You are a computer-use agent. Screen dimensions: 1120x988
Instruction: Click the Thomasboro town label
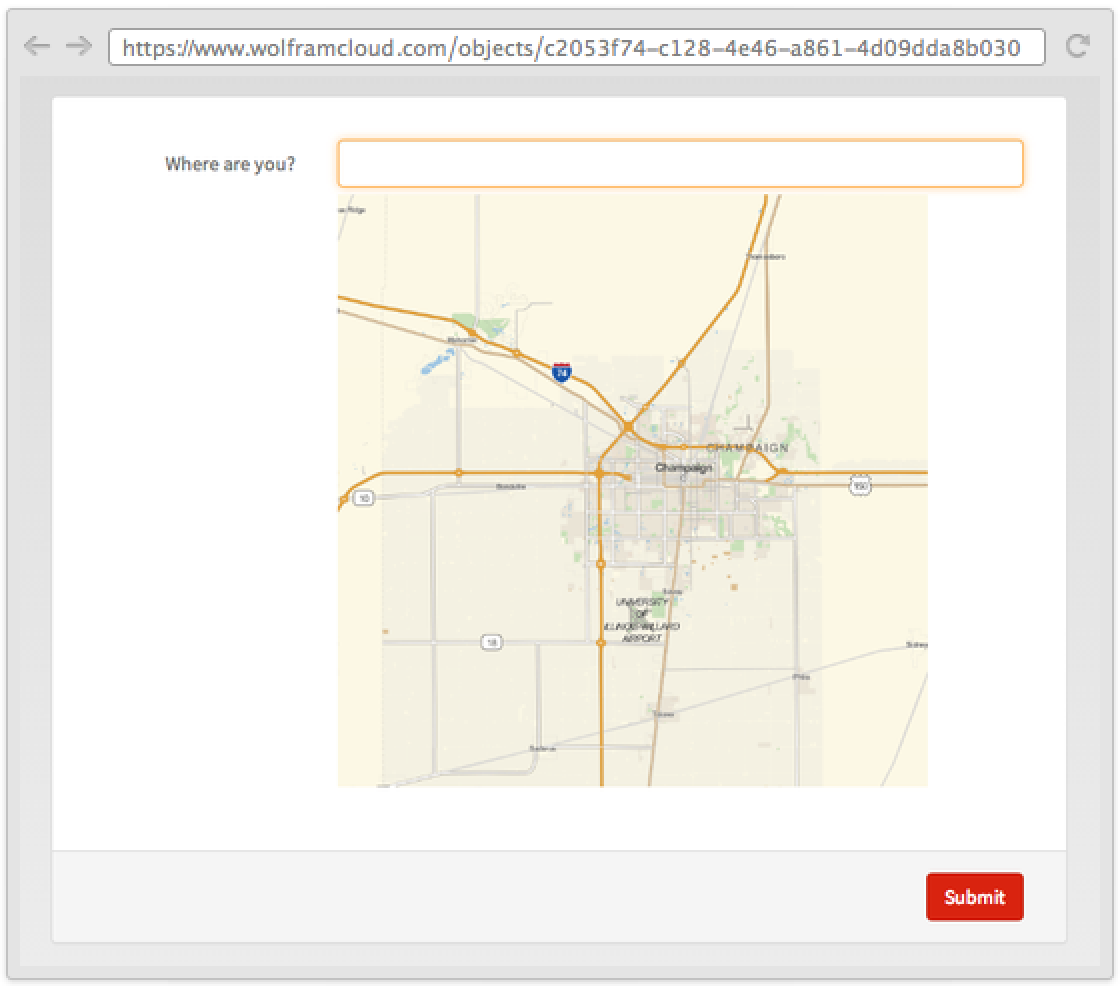766,257
